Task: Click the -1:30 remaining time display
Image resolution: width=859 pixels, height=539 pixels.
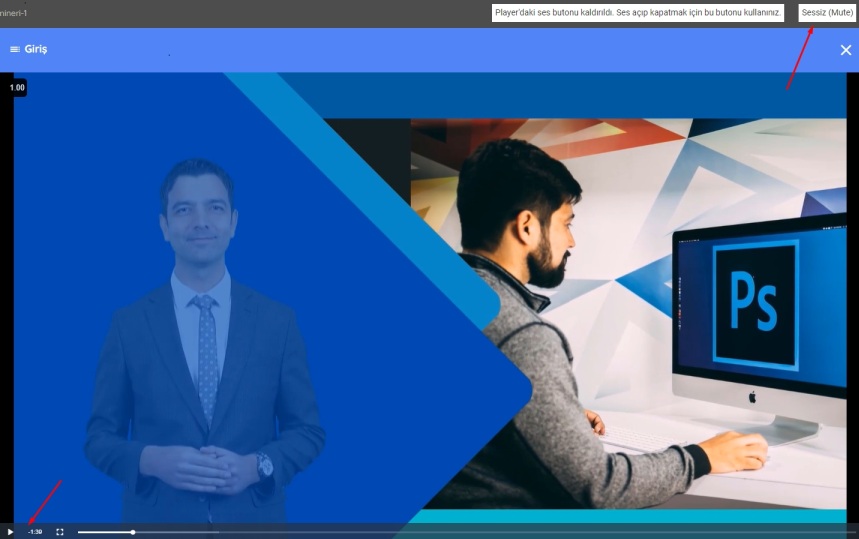Action: 35,532
